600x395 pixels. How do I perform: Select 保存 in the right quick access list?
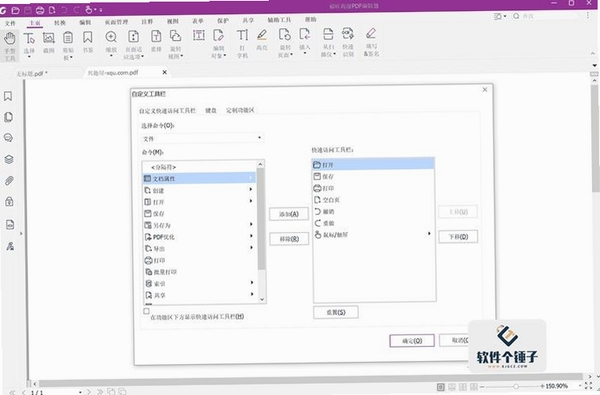(x=374, y=176)
